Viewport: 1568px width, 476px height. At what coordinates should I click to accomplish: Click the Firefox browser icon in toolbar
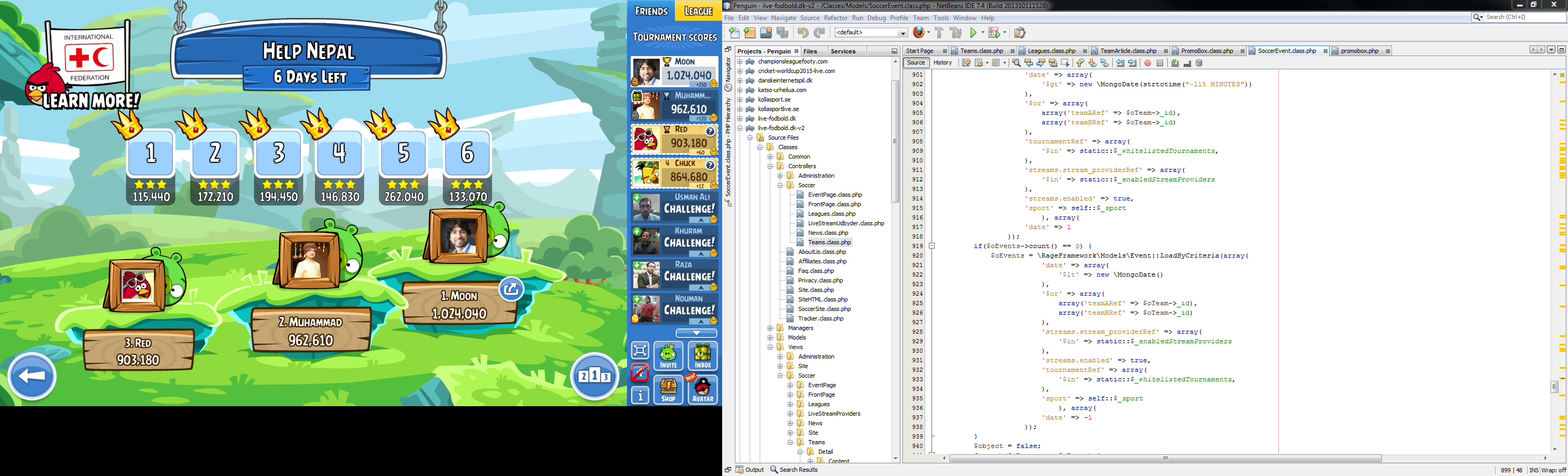coord(920,32)
